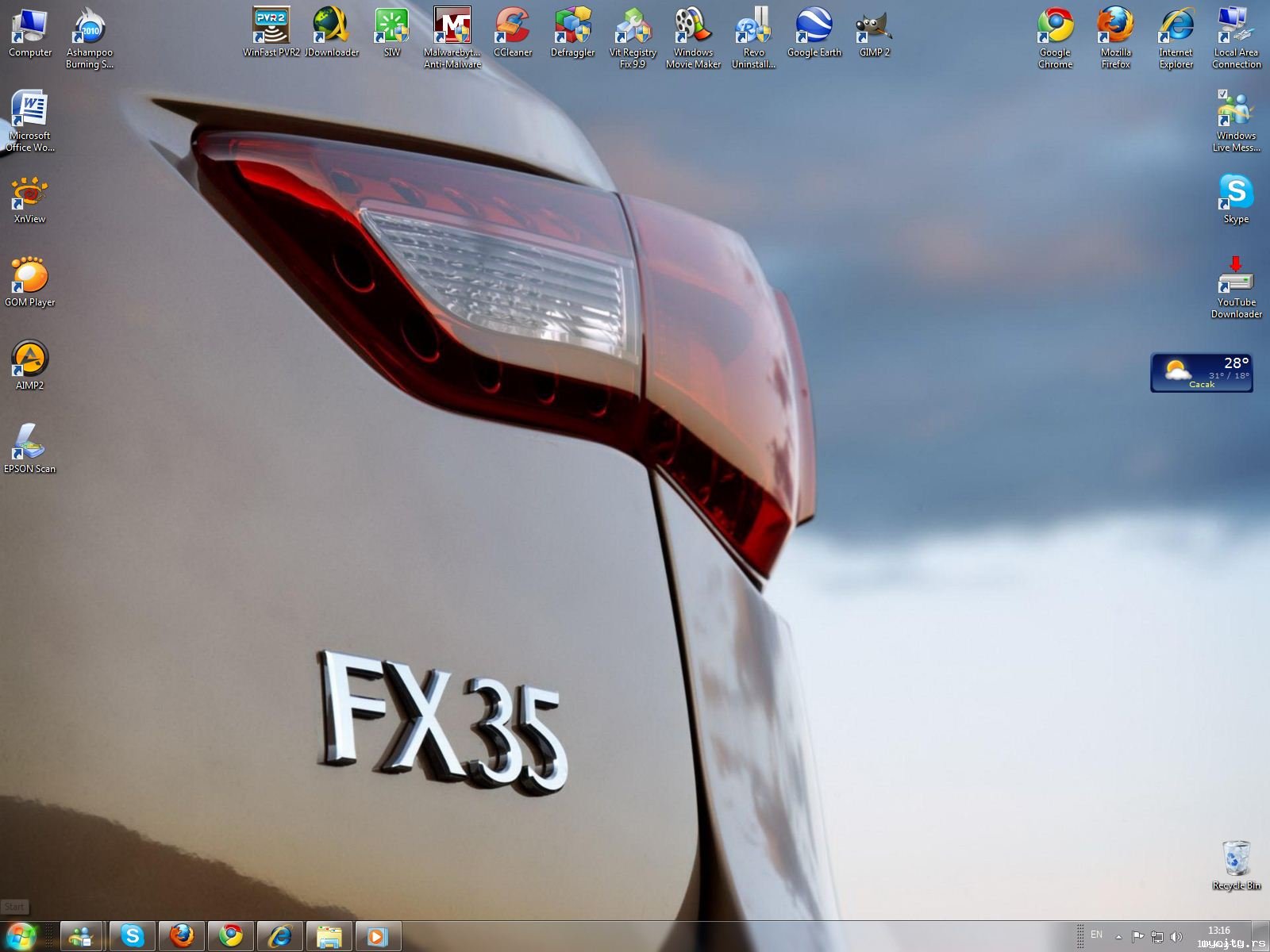Select Windows Movie Maker icon
The image size is (1270, 952).
tap(694, 38)
